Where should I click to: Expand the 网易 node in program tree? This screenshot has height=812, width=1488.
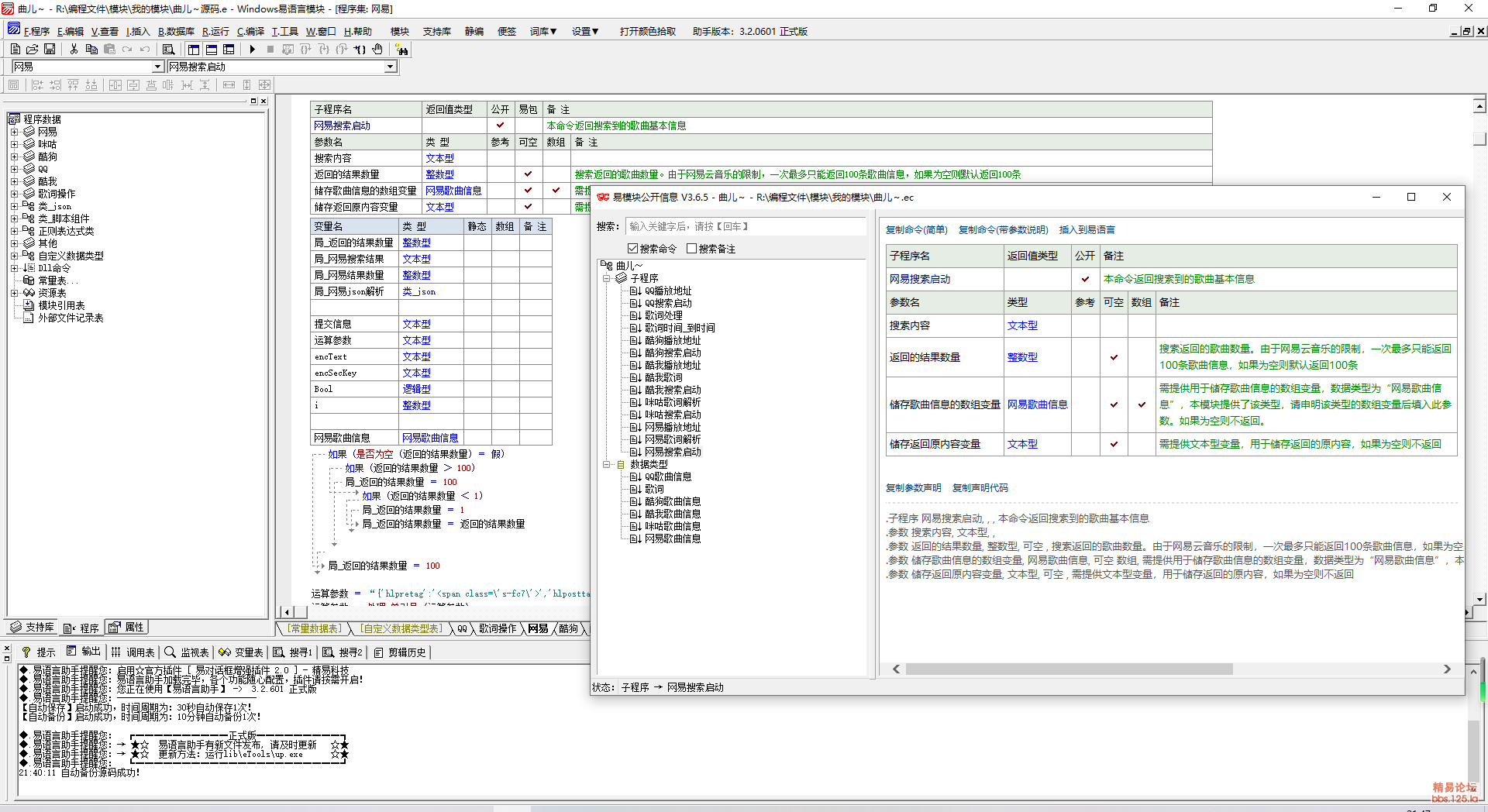14,132
